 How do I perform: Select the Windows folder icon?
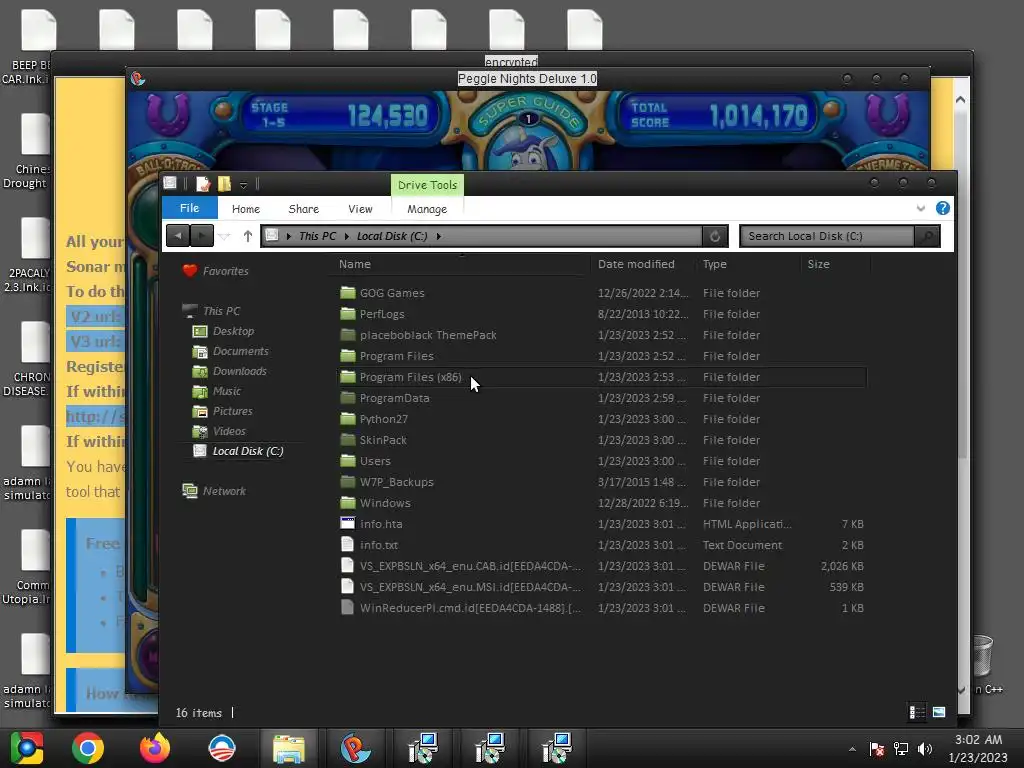coord(347,503)
